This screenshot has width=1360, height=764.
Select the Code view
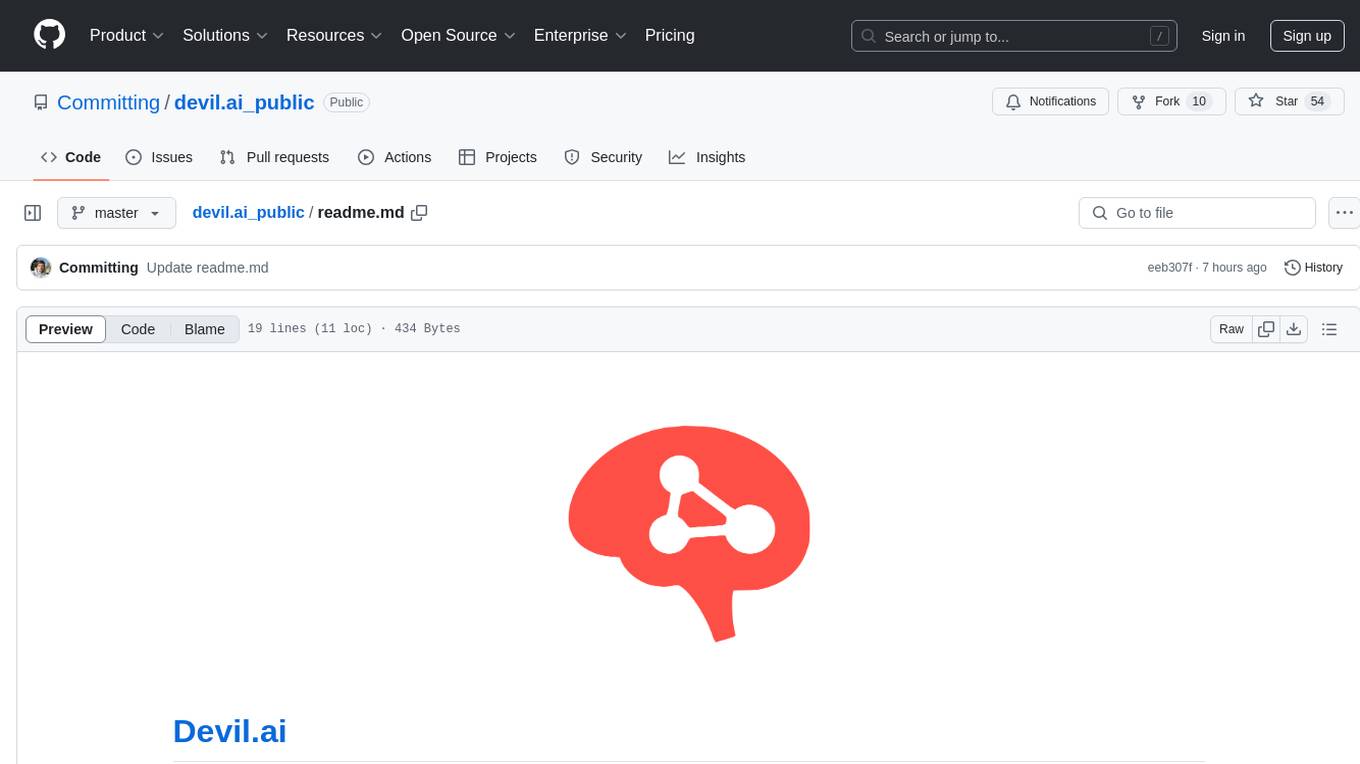(x=138, y=329)
